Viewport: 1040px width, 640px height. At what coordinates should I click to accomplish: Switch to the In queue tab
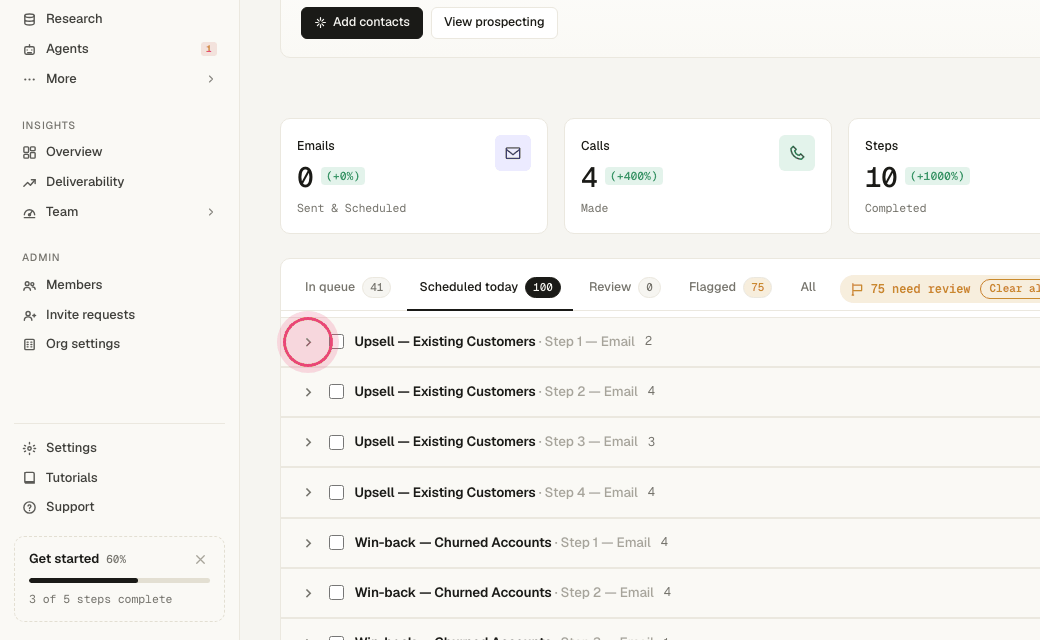348,287
